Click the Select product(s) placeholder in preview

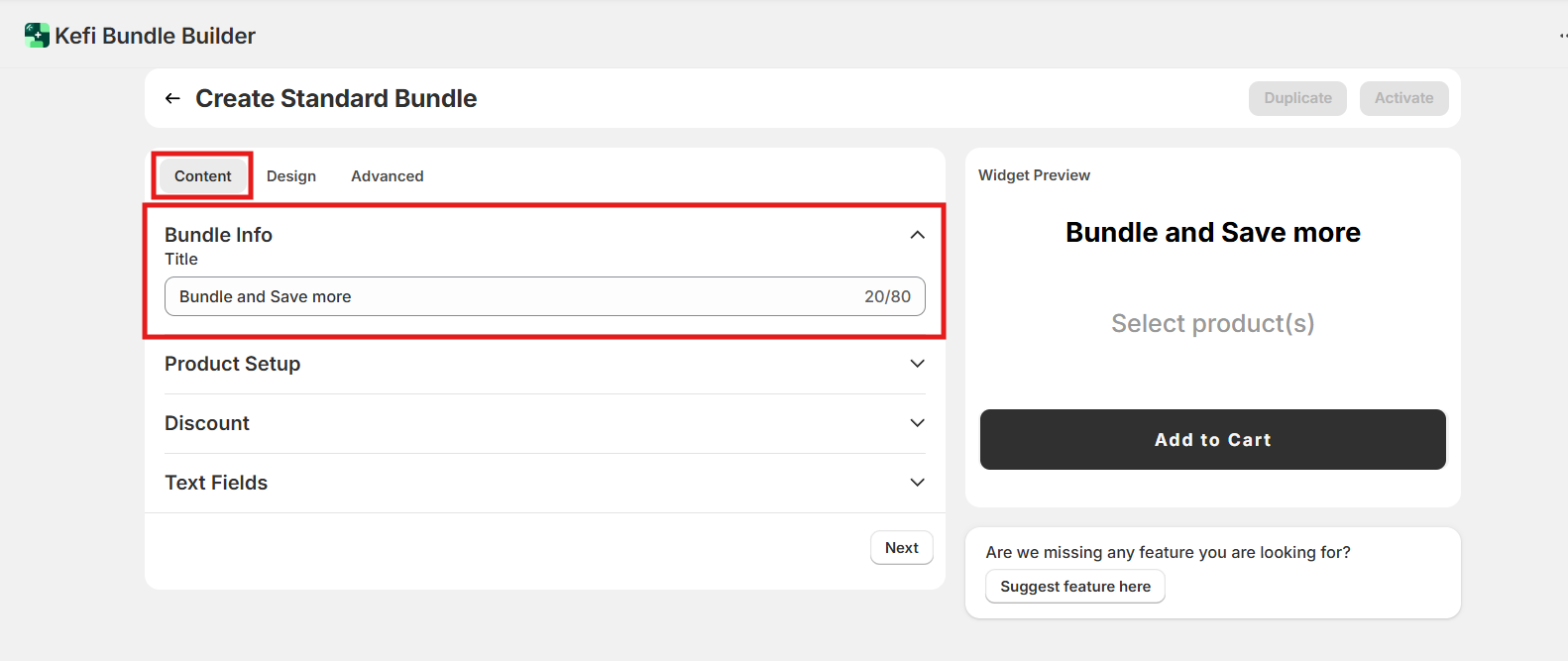1212,324
